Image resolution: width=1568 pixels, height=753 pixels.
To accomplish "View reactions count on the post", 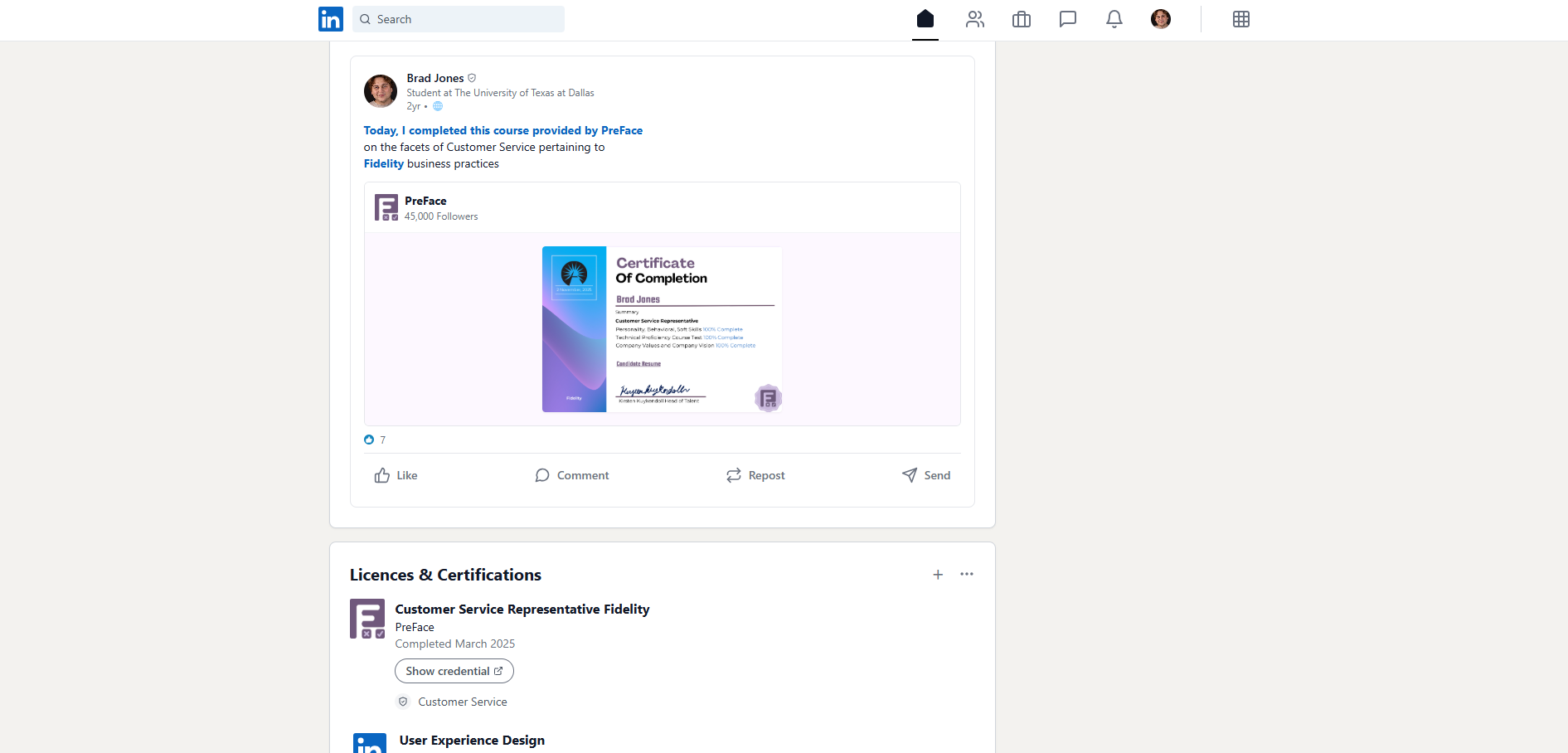I will [x=376, y=440].
